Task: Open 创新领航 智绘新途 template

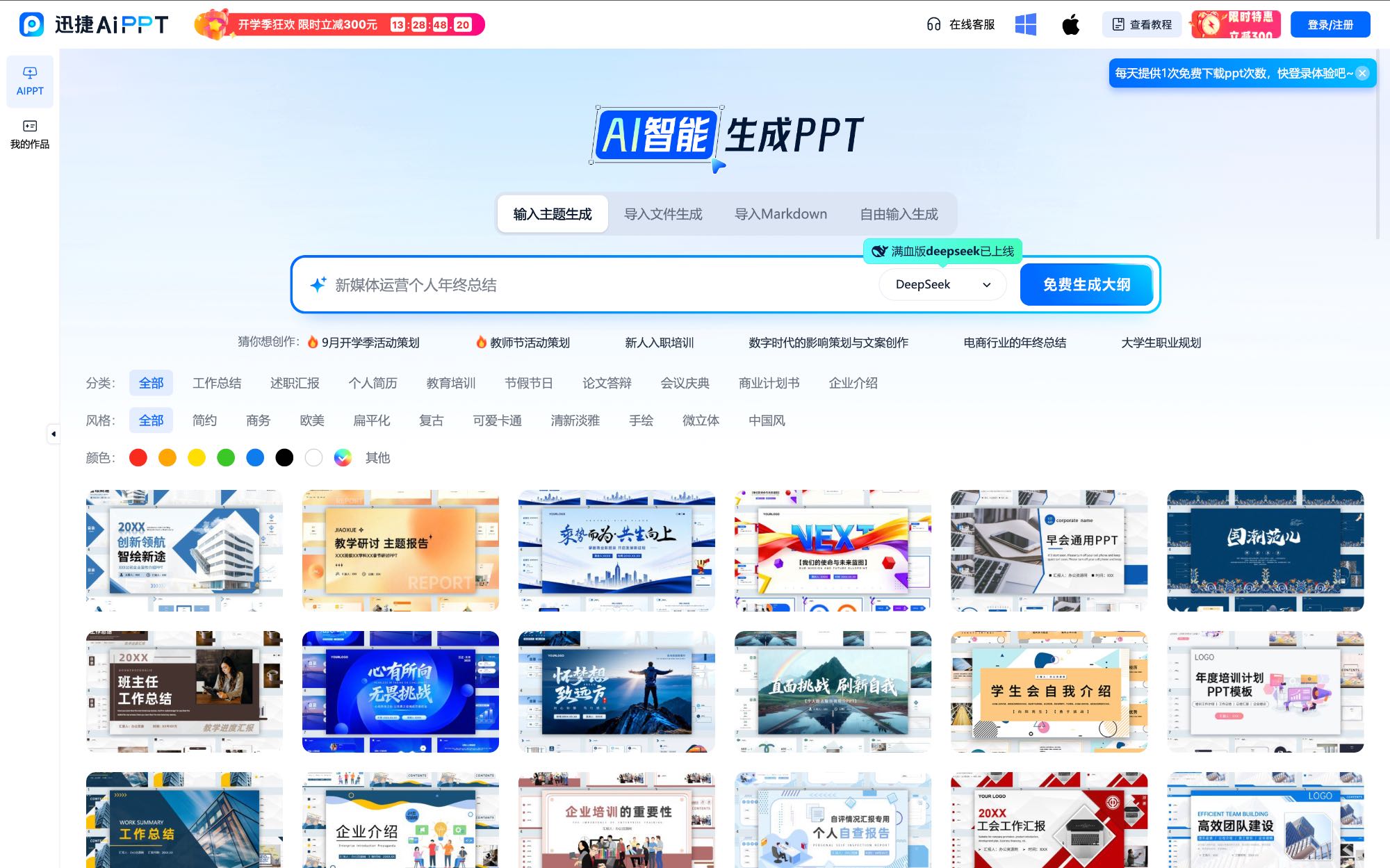Action: 184,550
